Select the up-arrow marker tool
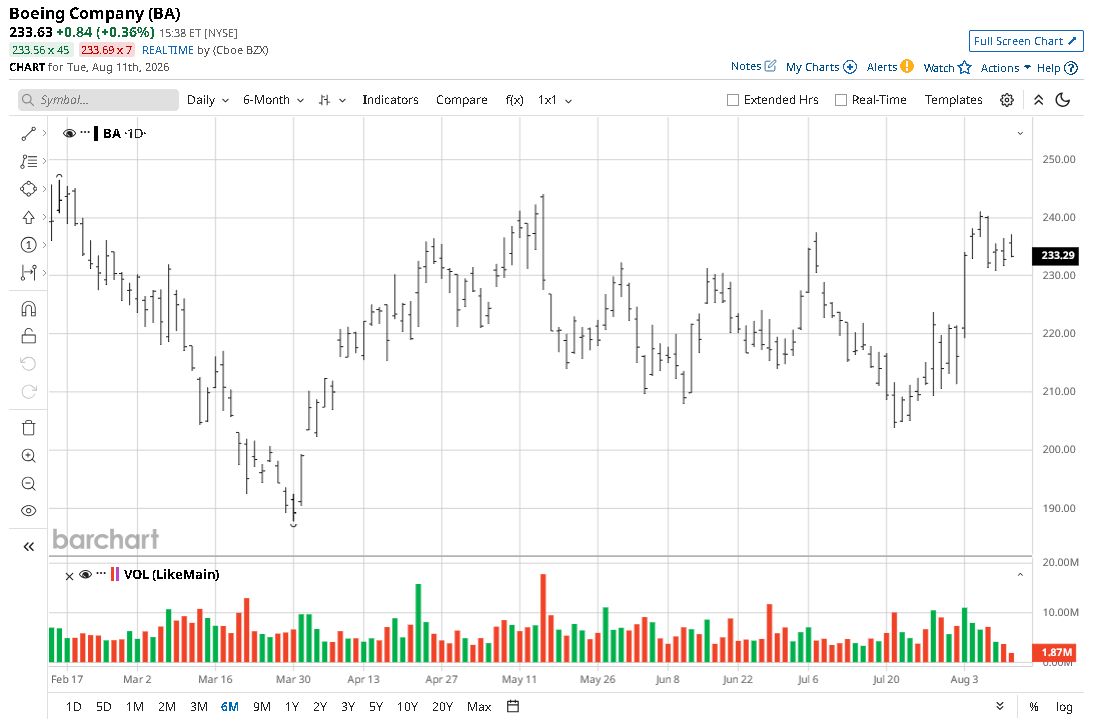1103x722 pixels. 28,217
